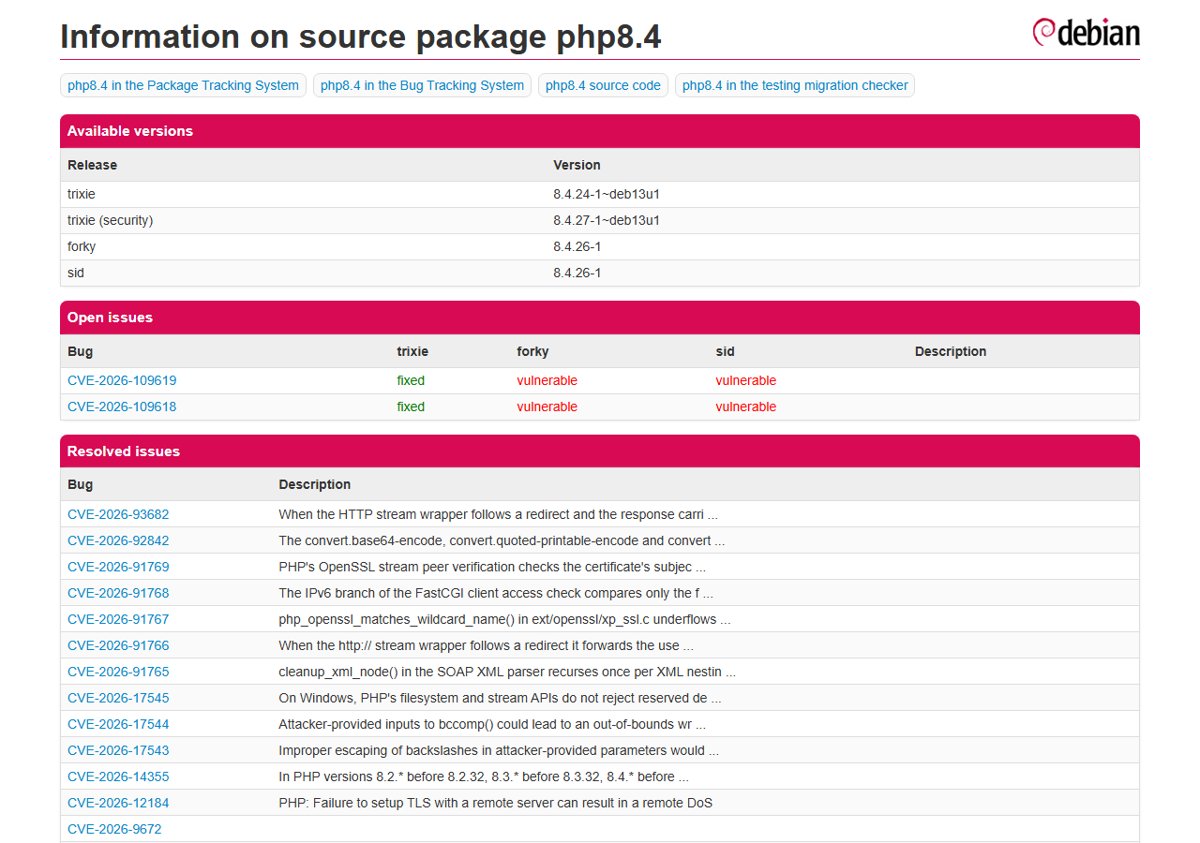Click the 'fixed' trixie status for CVE-2026-109619

(411, 381)
